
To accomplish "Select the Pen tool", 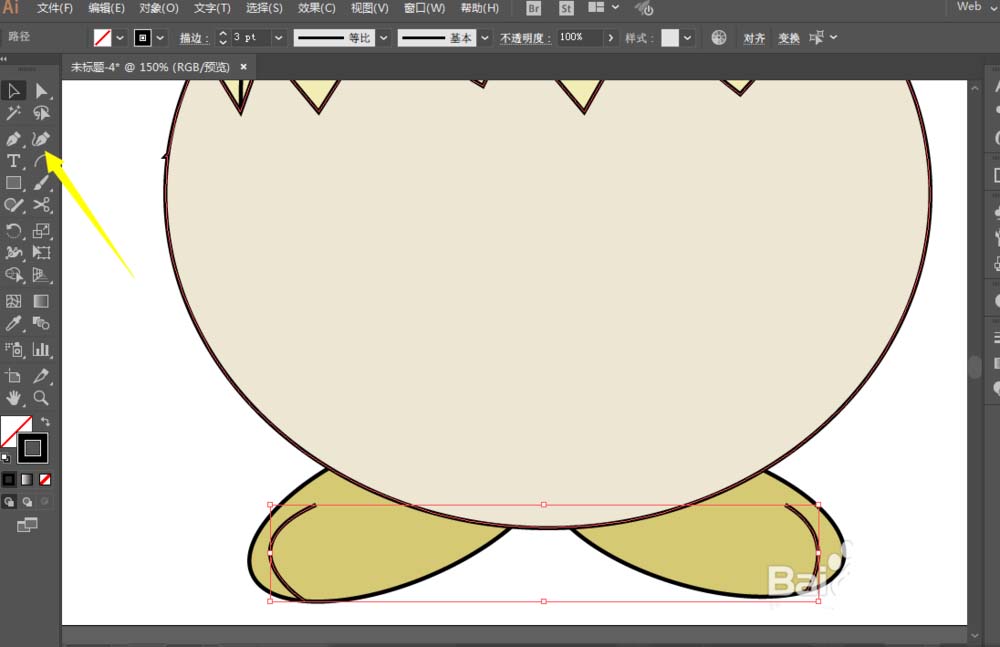I will 13,138.
